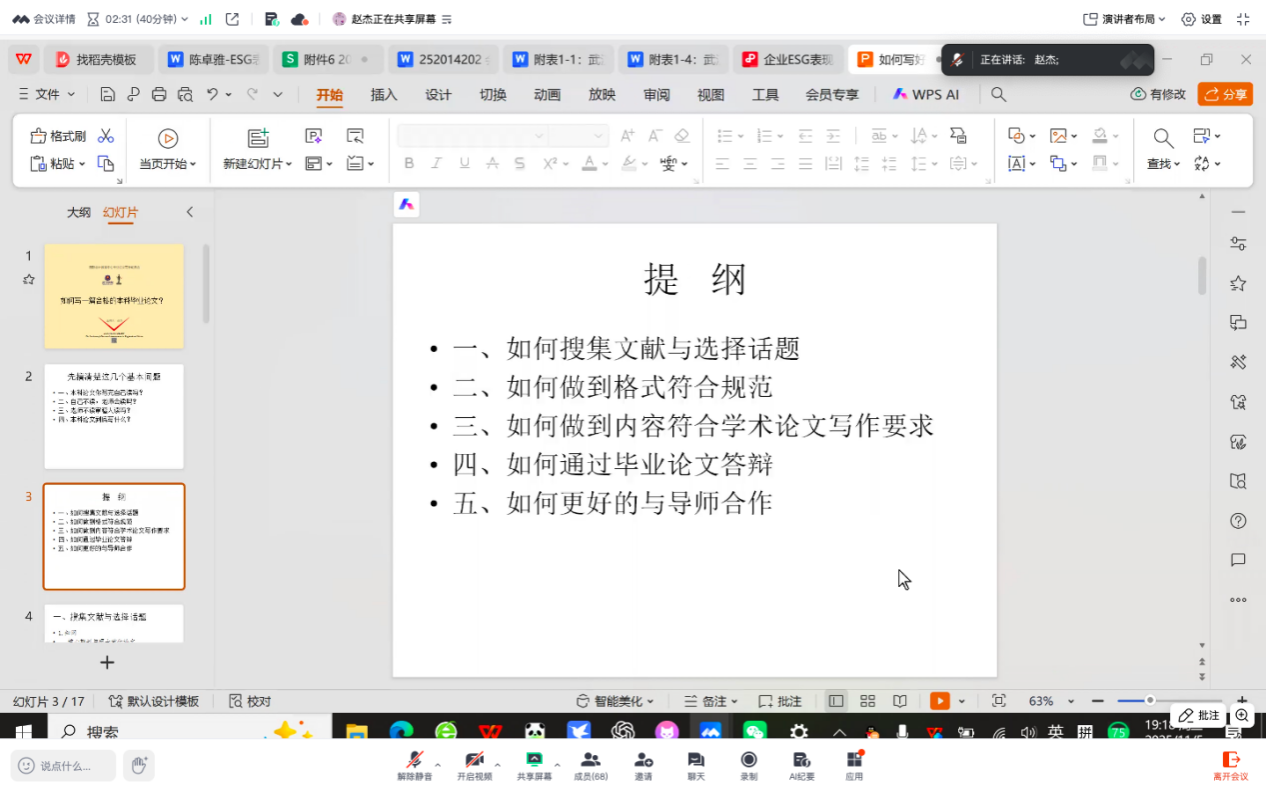This screenshot has width=1266, height=792.
Task: Start slideshow with 当页开始 play icon
Action: tap(168, 139)
